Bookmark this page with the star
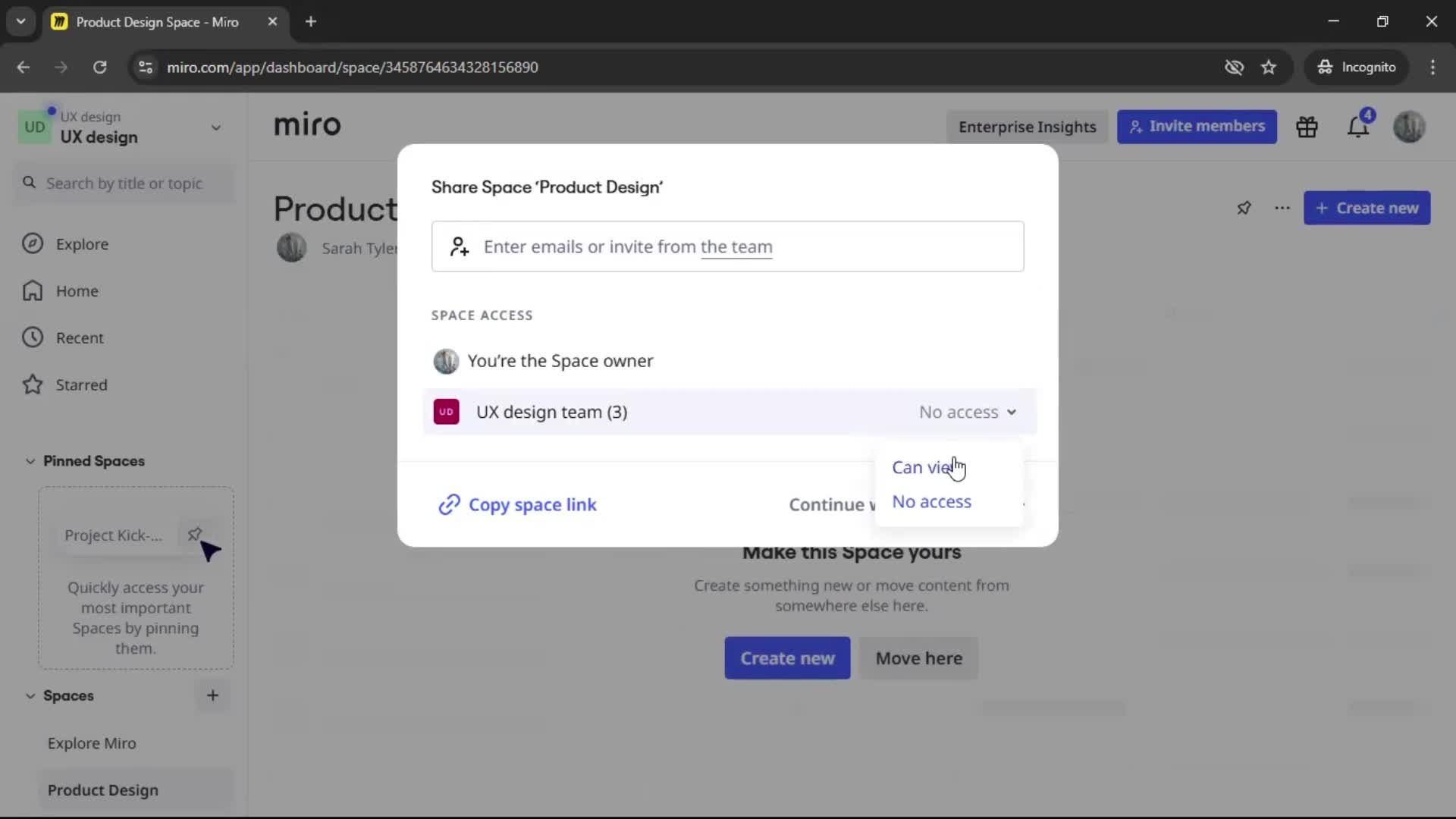This screenshot has width=1456, height=819. point(1269,67)
